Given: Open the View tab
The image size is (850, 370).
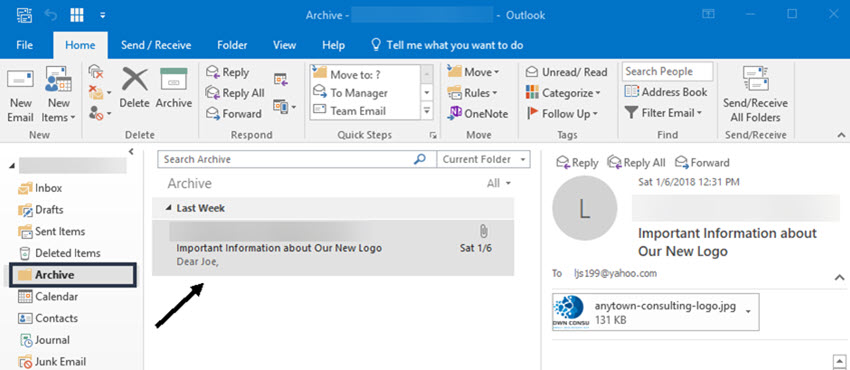Looking at the screenshot, I should coord(285,46).
